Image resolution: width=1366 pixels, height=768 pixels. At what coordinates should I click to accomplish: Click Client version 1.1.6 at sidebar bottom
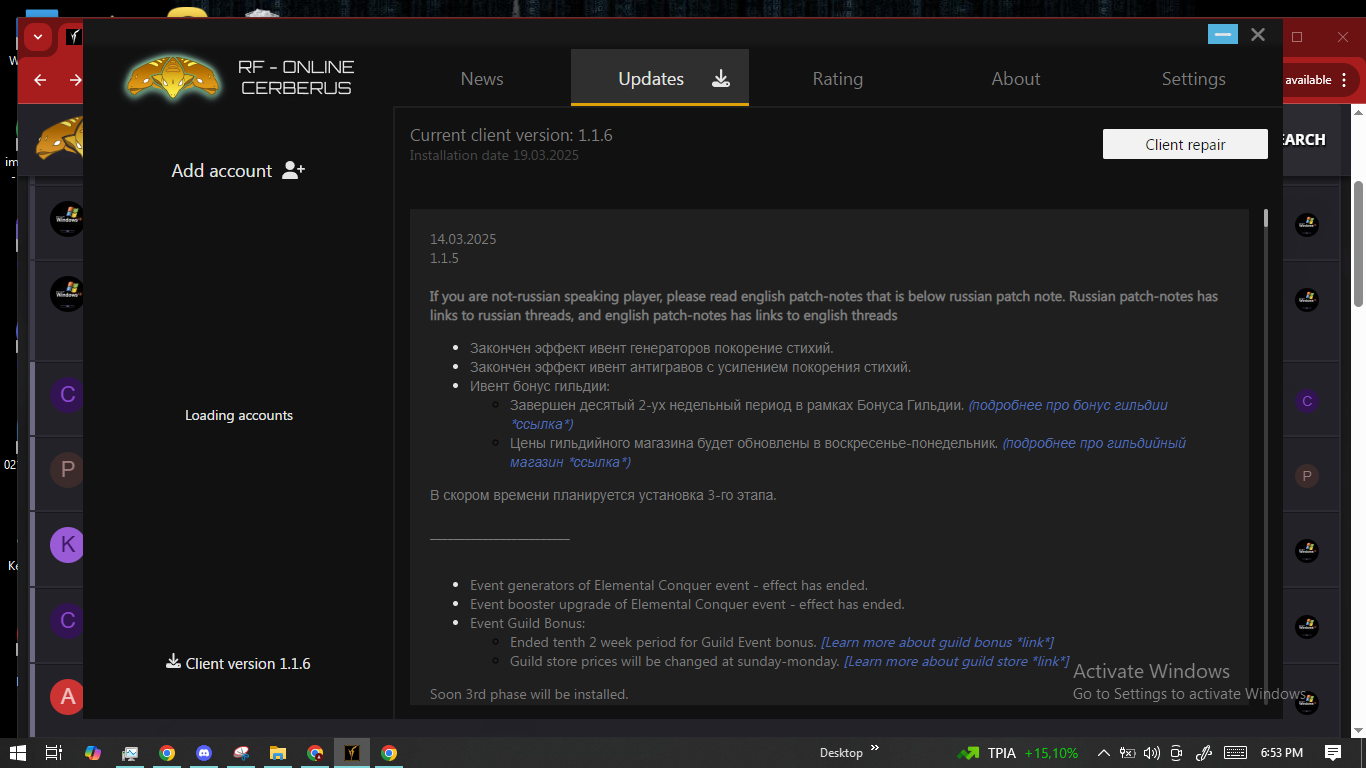[x=248, y=663]
